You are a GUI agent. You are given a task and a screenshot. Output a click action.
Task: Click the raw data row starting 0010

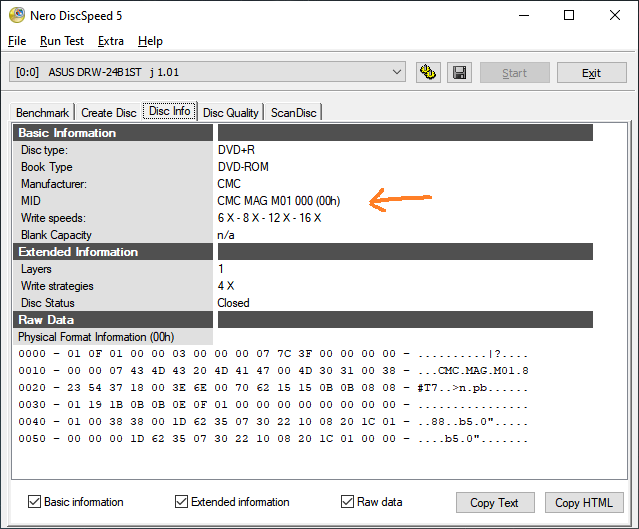coord(273,371)
